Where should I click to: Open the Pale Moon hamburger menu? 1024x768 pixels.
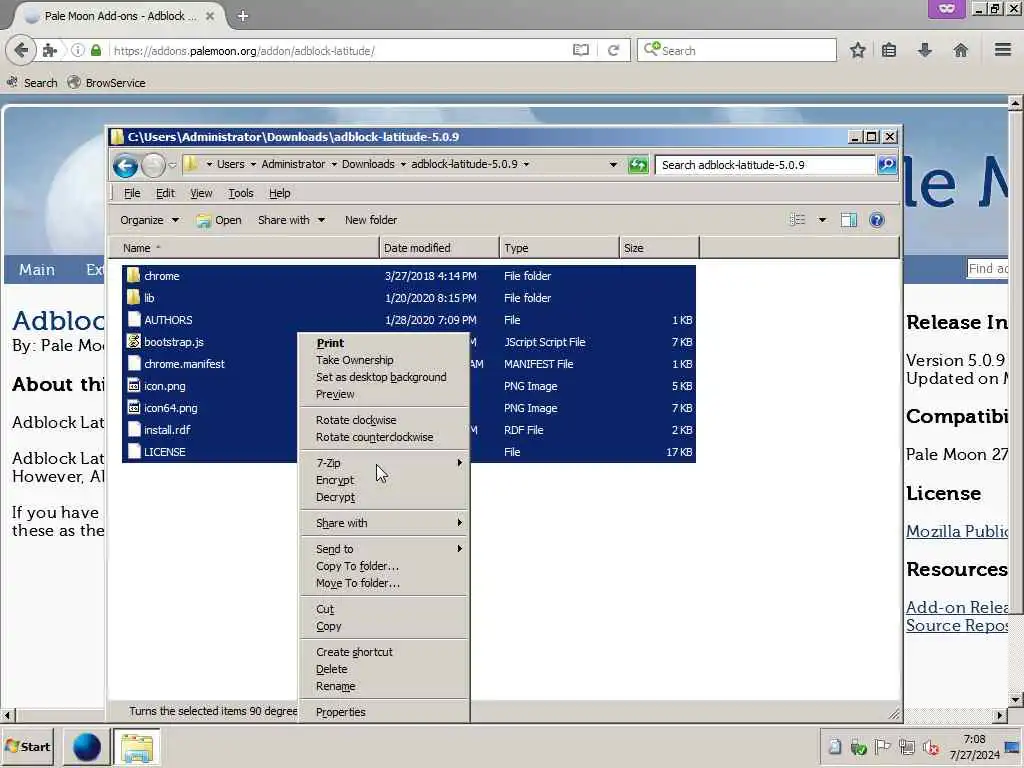(x=1003, y=50)
